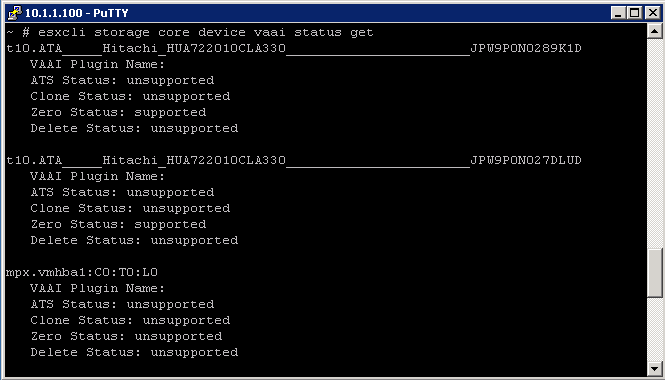The width and height of the screenshot is (665, 380).
Task: Click first device's Zero Status: supported line
Action: coord(118,112)
